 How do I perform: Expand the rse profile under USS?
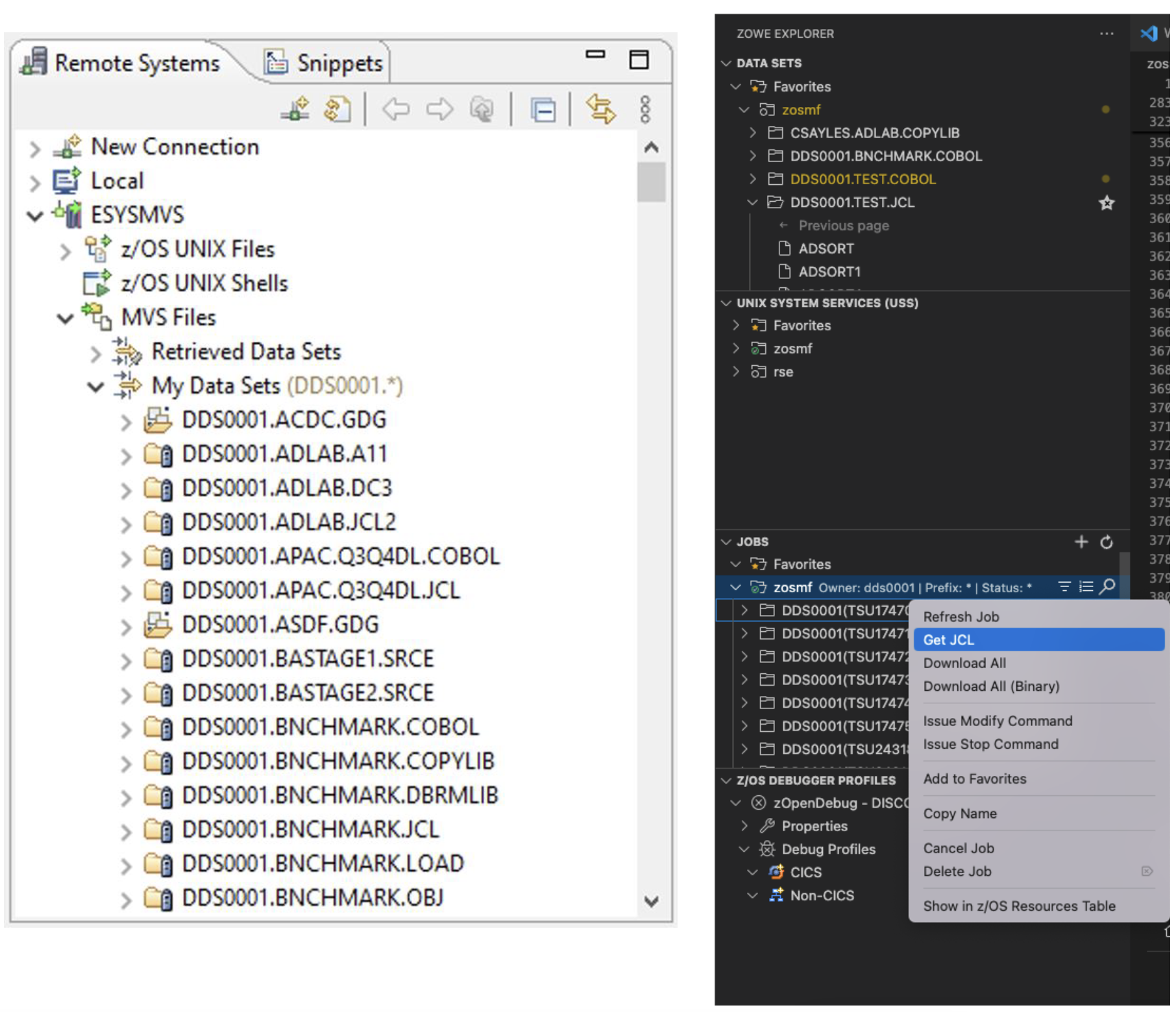735,372
